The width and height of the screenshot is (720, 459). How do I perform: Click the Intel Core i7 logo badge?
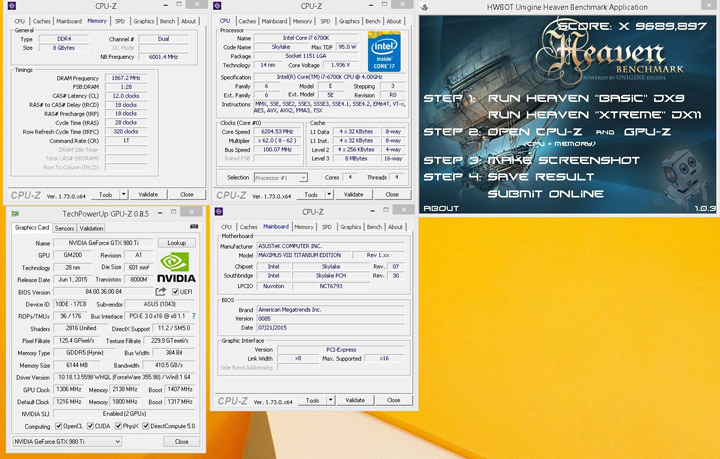click(x=384, y=51)
